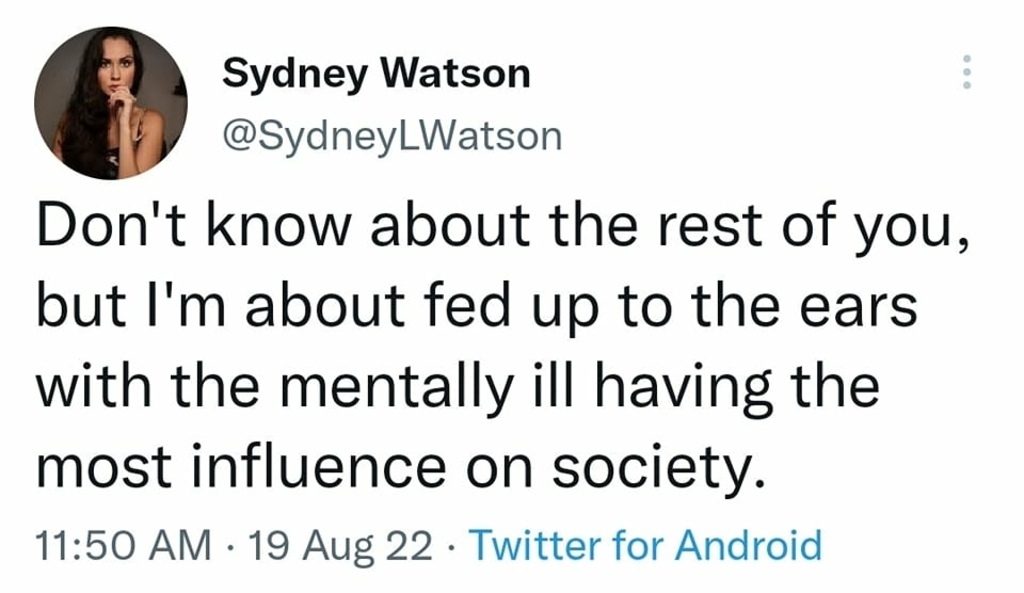Open the Sydney Watson display name link
The width and height of the screenshot is (1024, 593).
coord(375,73)
